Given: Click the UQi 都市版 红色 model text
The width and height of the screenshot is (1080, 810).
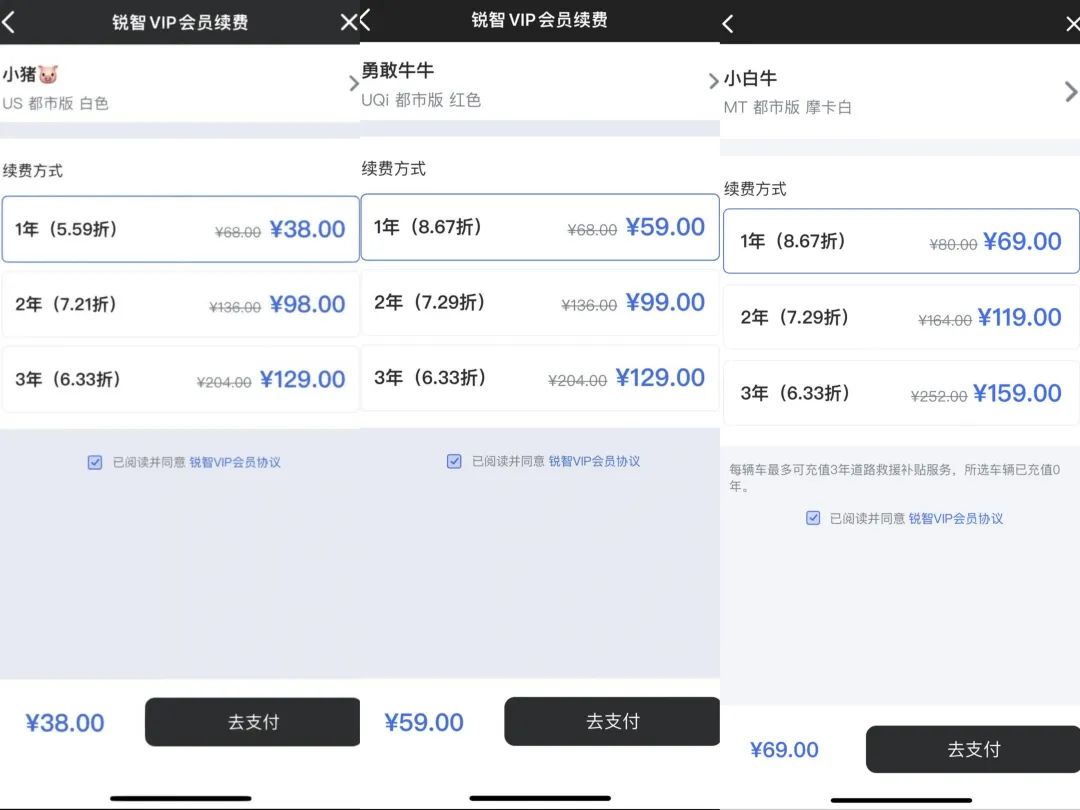Looking at the screenshot, I should 421,100.
